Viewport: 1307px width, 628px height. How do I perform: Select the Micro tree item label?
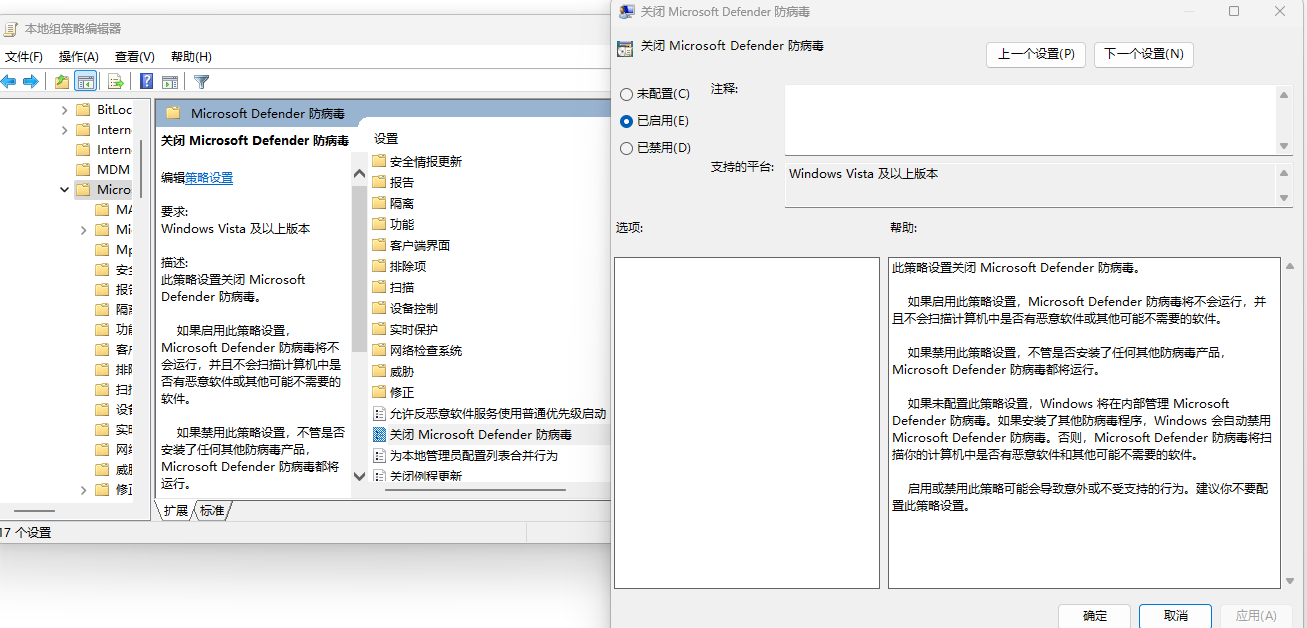[114, 189]
